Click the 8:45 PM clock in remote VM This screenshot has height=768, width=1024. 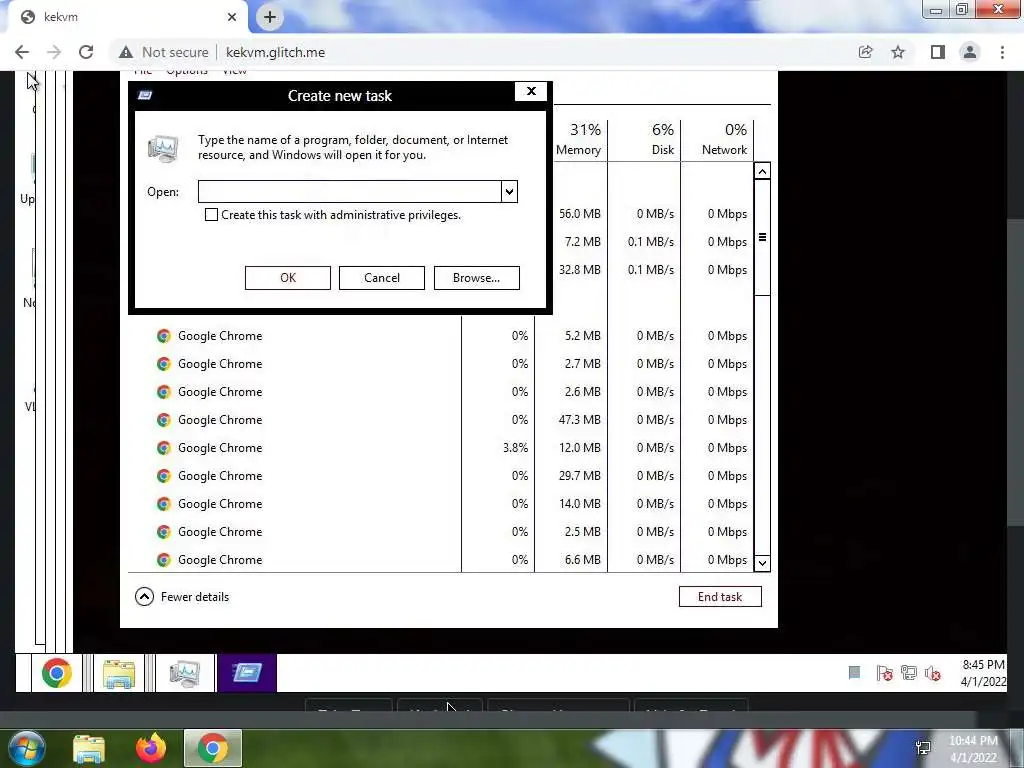coord(984,673)
